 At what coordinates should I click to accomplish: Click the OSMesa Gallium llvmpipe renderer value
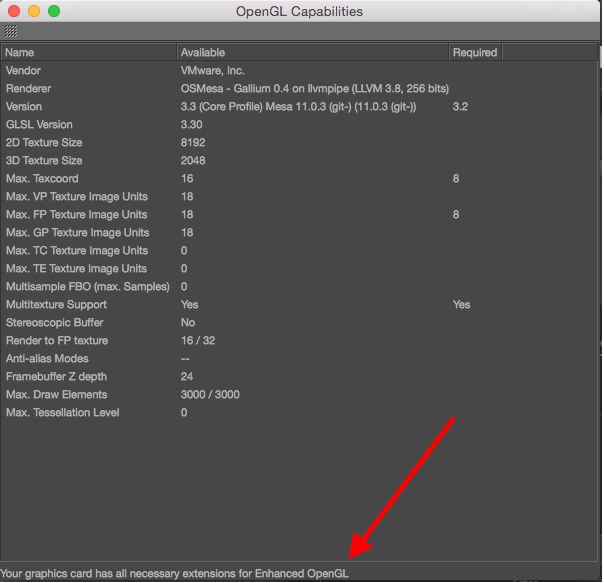[315, 89]
